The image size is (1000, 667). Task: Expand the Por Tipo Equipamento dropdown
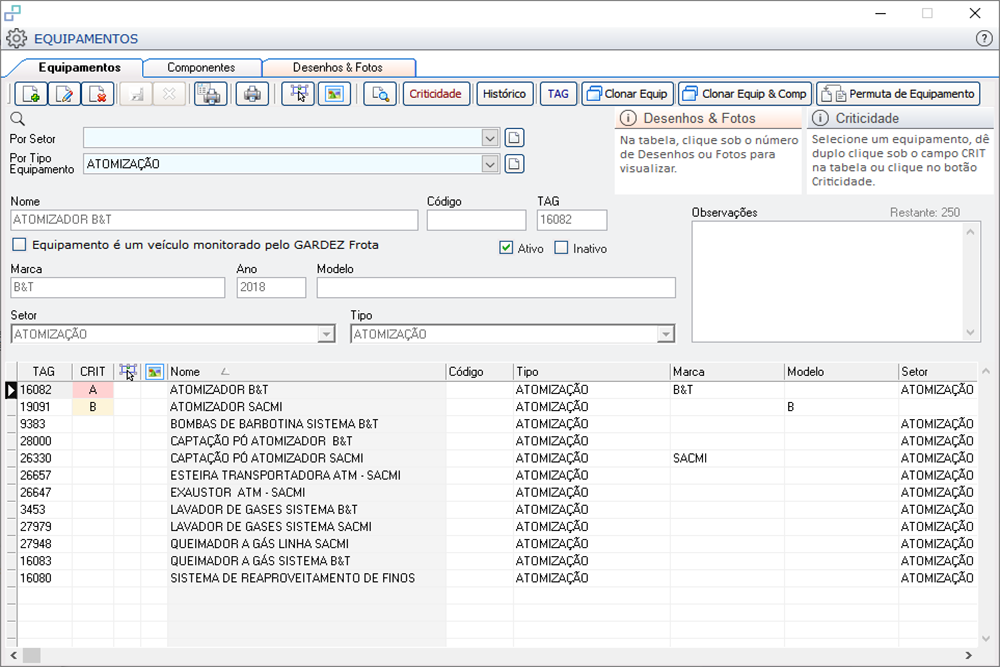point(490,164)
